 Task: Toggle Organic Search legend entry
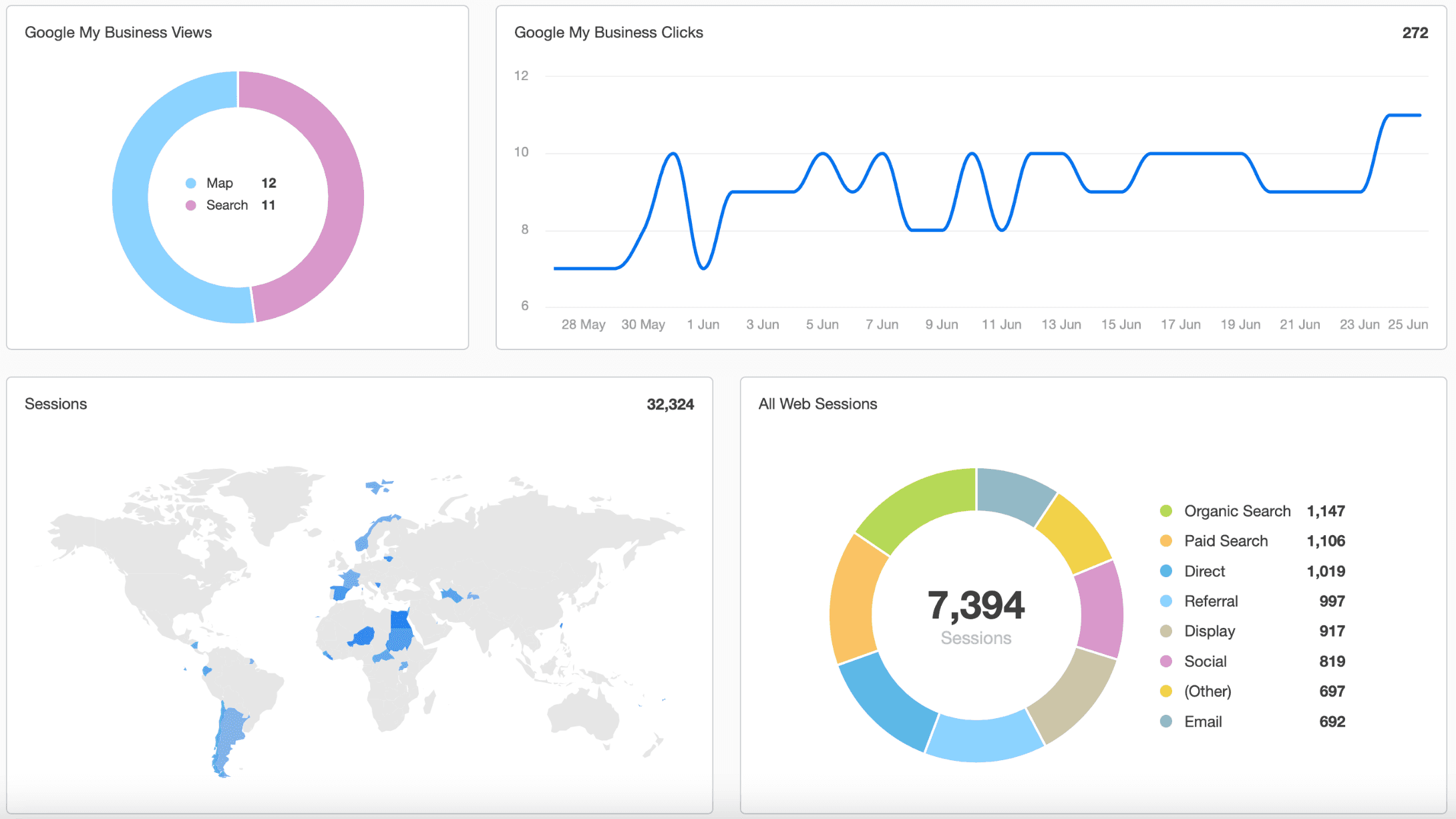click(1236, 511)
